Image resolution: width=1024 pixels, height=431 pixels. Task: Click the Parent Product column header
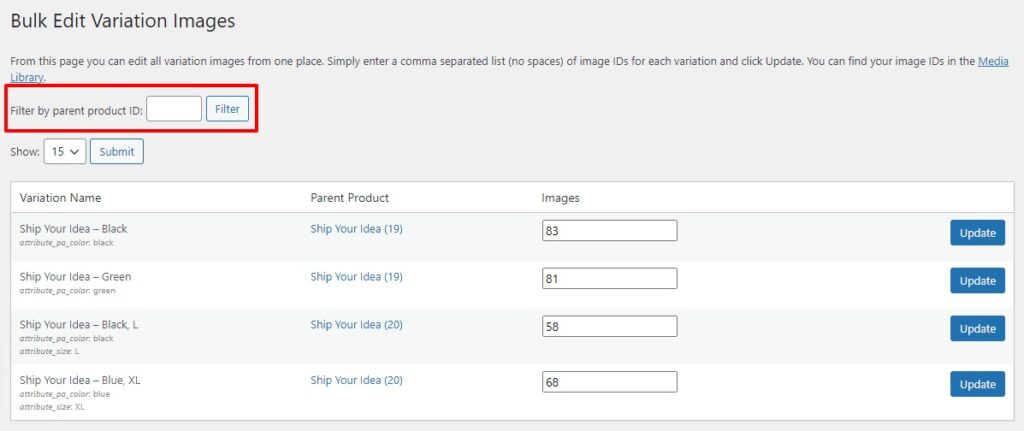(x=349, y=198)
